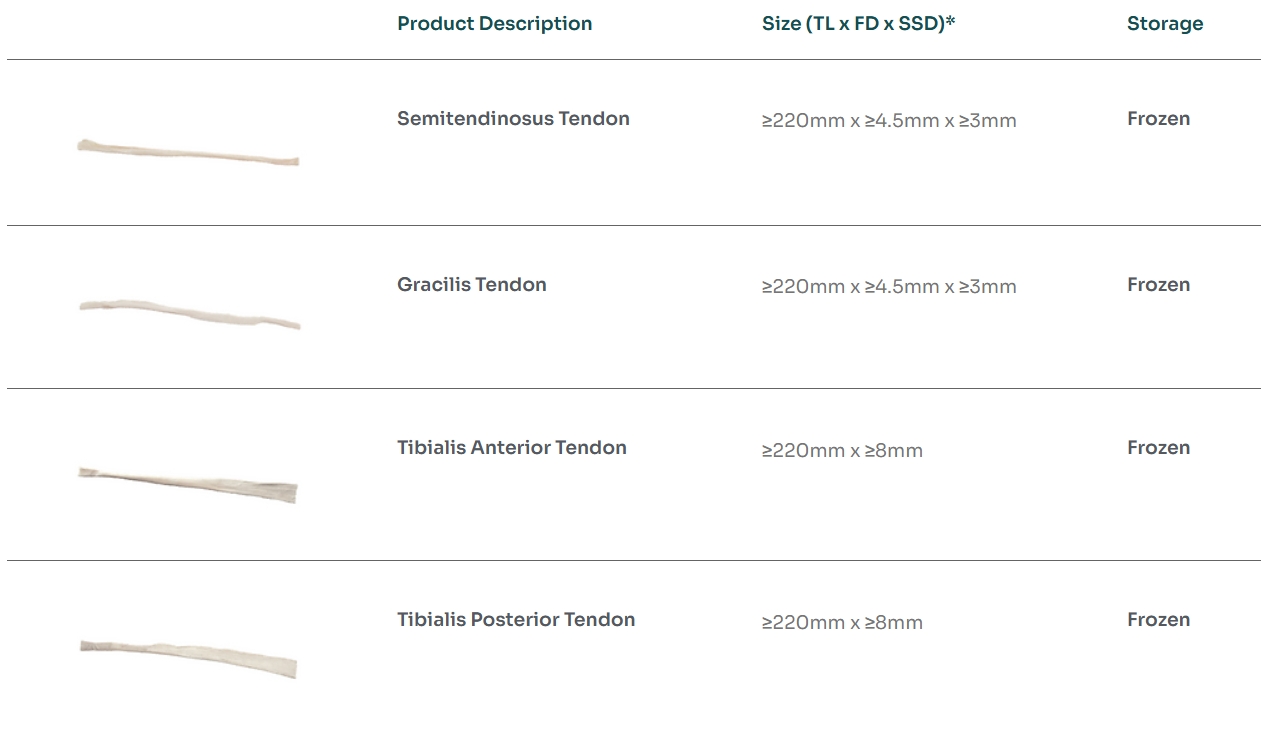Screen dimensions: 1261x729
Task: Click the Semitendinosus Tendon product image
Action: coord(188,153)
